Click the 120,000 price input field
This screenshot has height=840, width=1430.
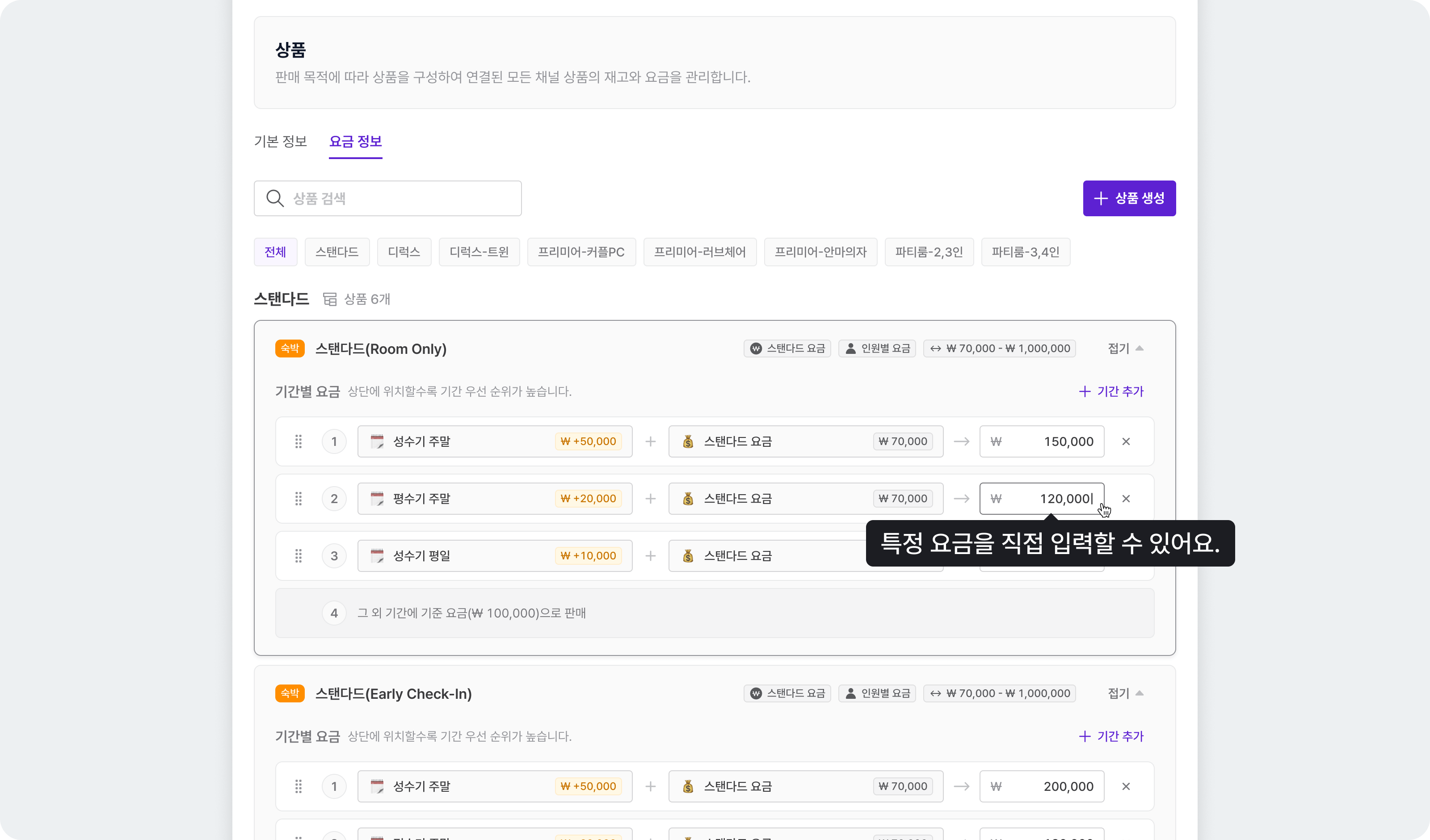pyautogui.click(x=1042, y=498)
